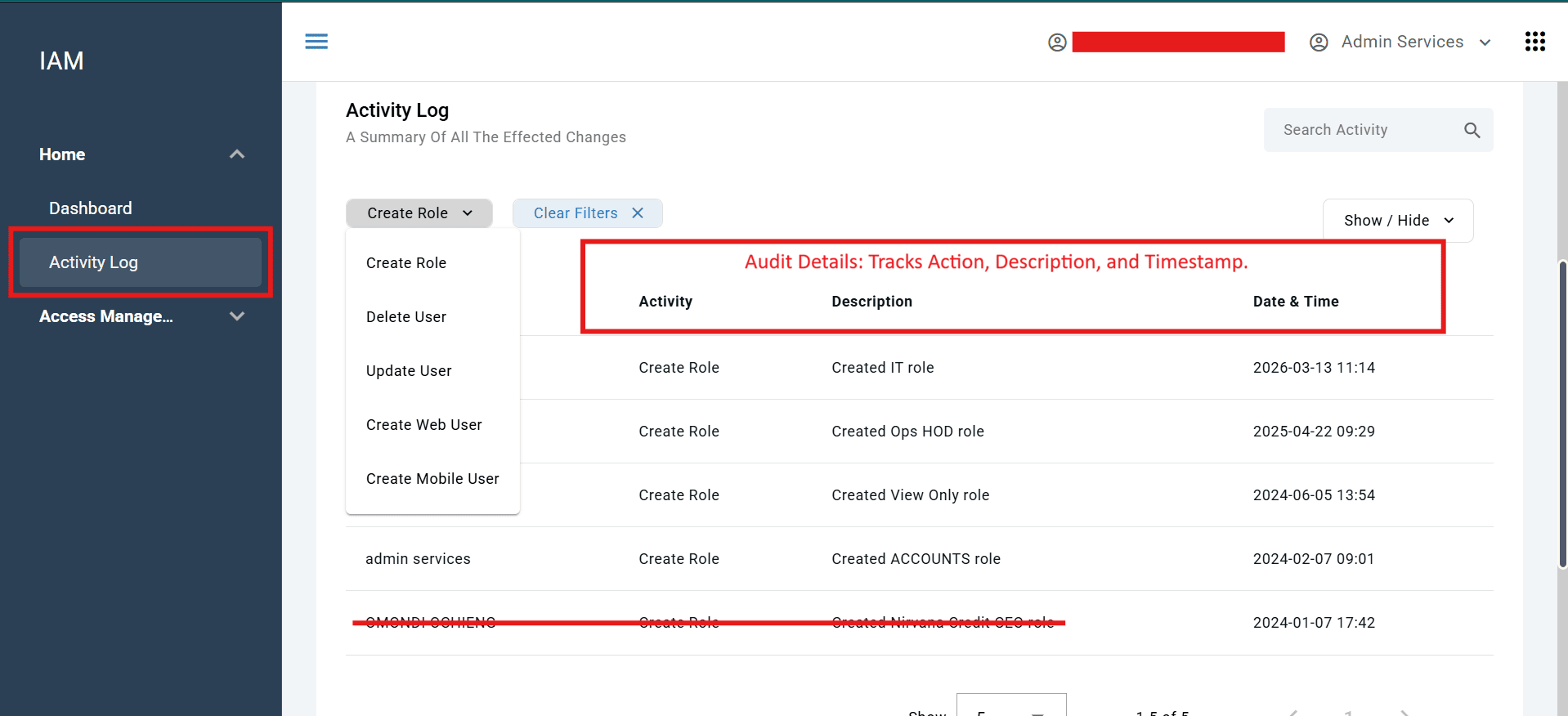Open Dashboard in the sidebar

[x=91, y=208]
